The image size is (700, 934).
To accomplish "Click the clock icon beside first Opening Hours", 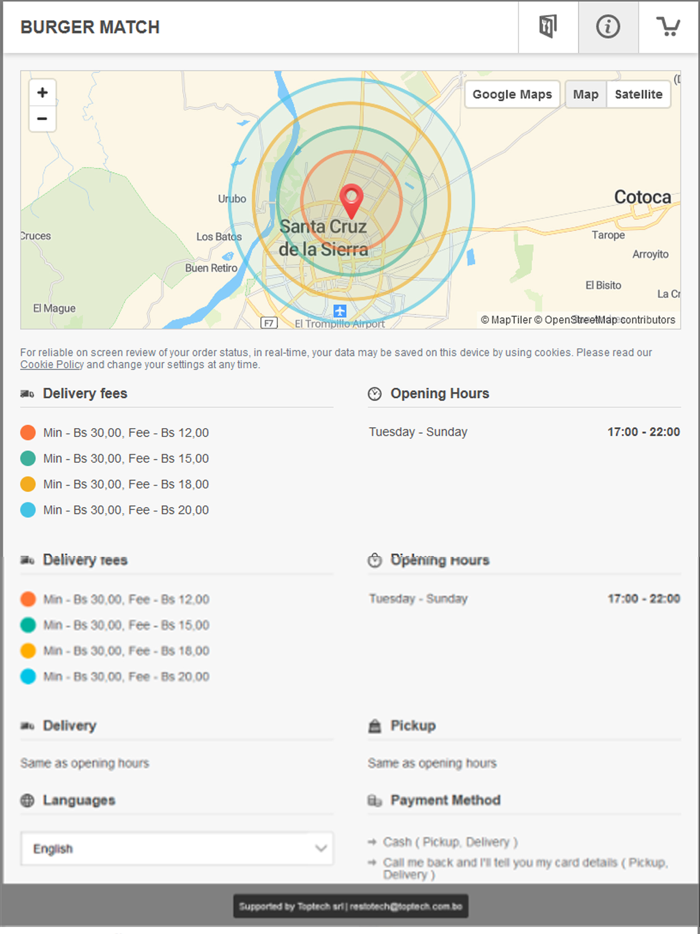I will click(375, 394).
